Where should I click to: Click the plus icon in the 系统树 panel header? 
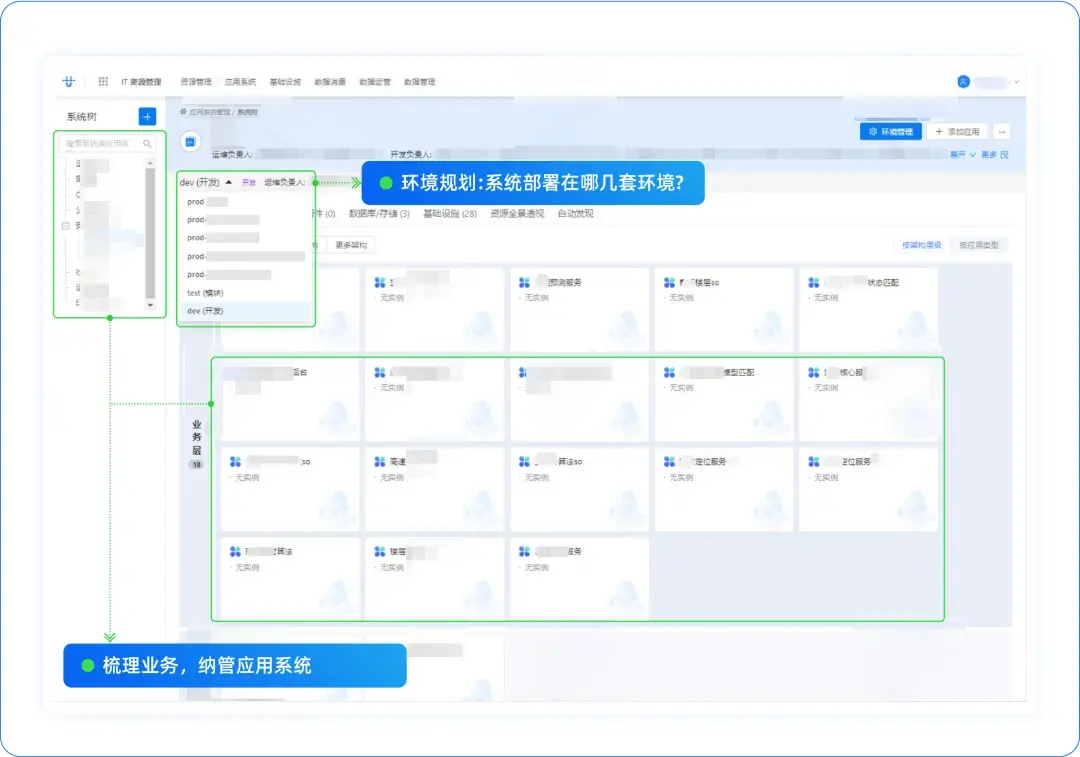(x=148, y=116)
